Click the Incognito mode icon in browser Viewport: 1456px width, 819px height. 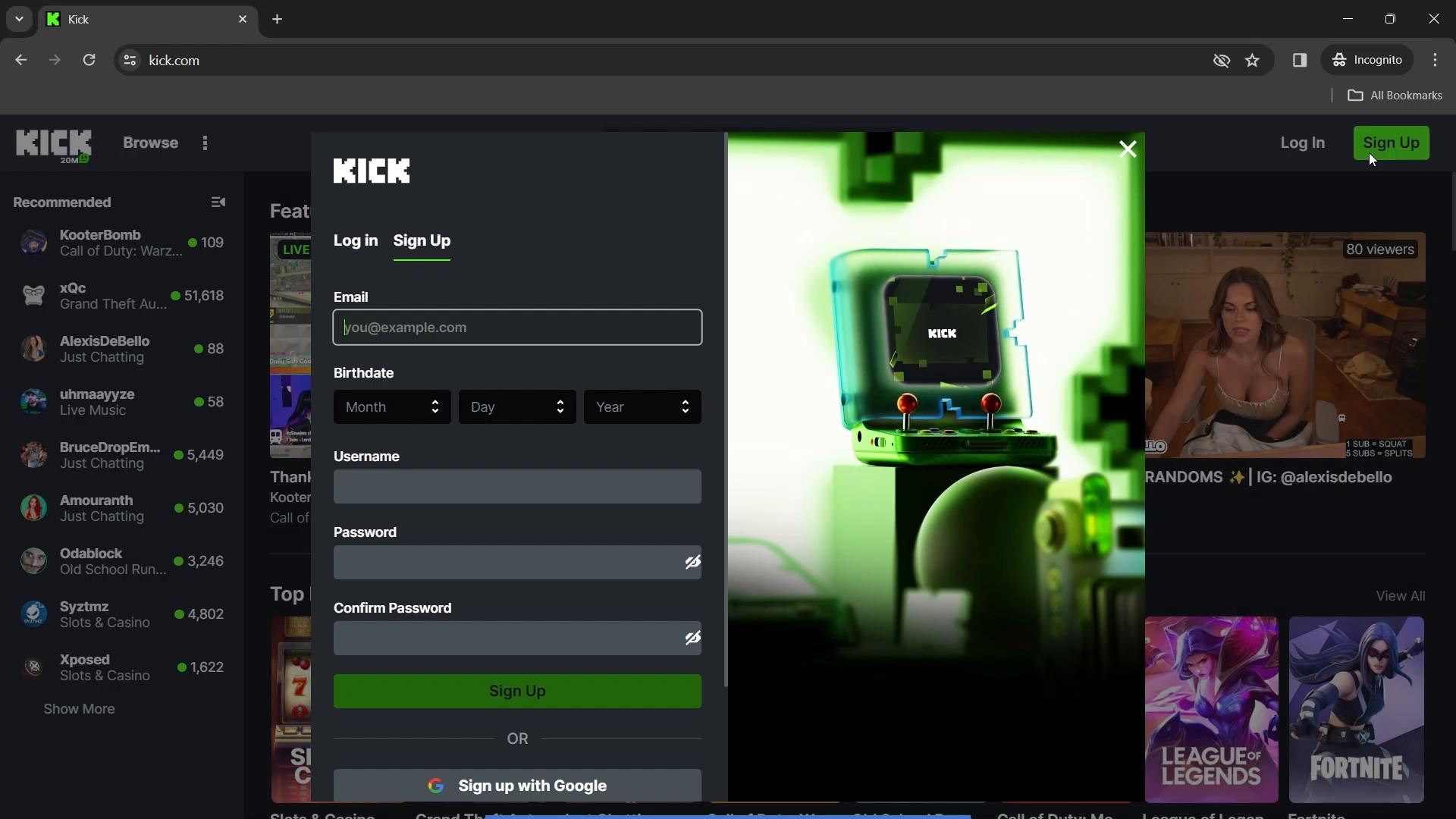point(1339,60)
